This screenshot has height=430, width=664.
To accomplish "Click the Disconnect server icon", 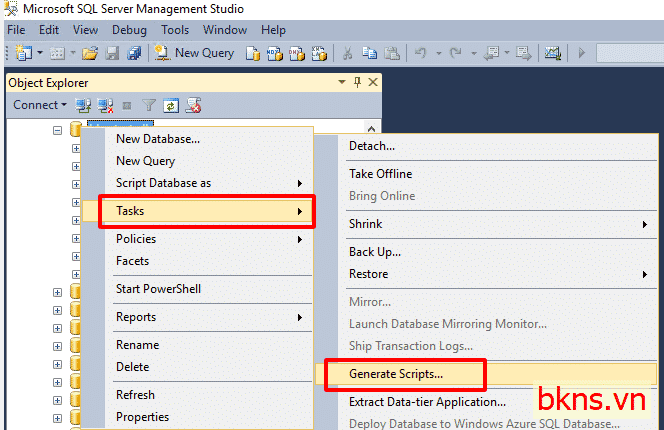I will tap(105, 105).
